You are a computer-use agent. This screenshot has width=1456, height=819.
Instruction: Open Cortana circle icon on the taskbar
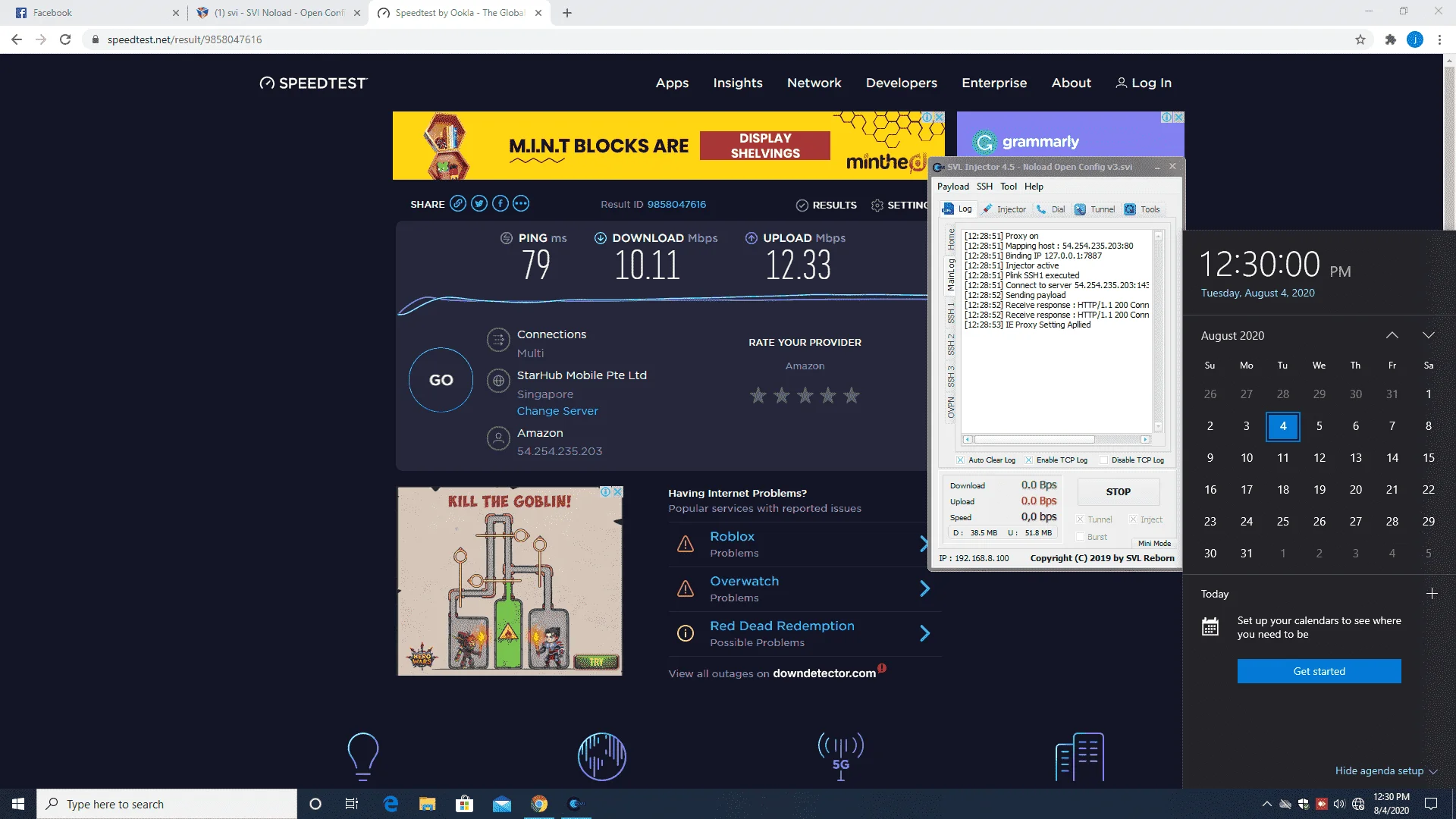click(315, 804)
